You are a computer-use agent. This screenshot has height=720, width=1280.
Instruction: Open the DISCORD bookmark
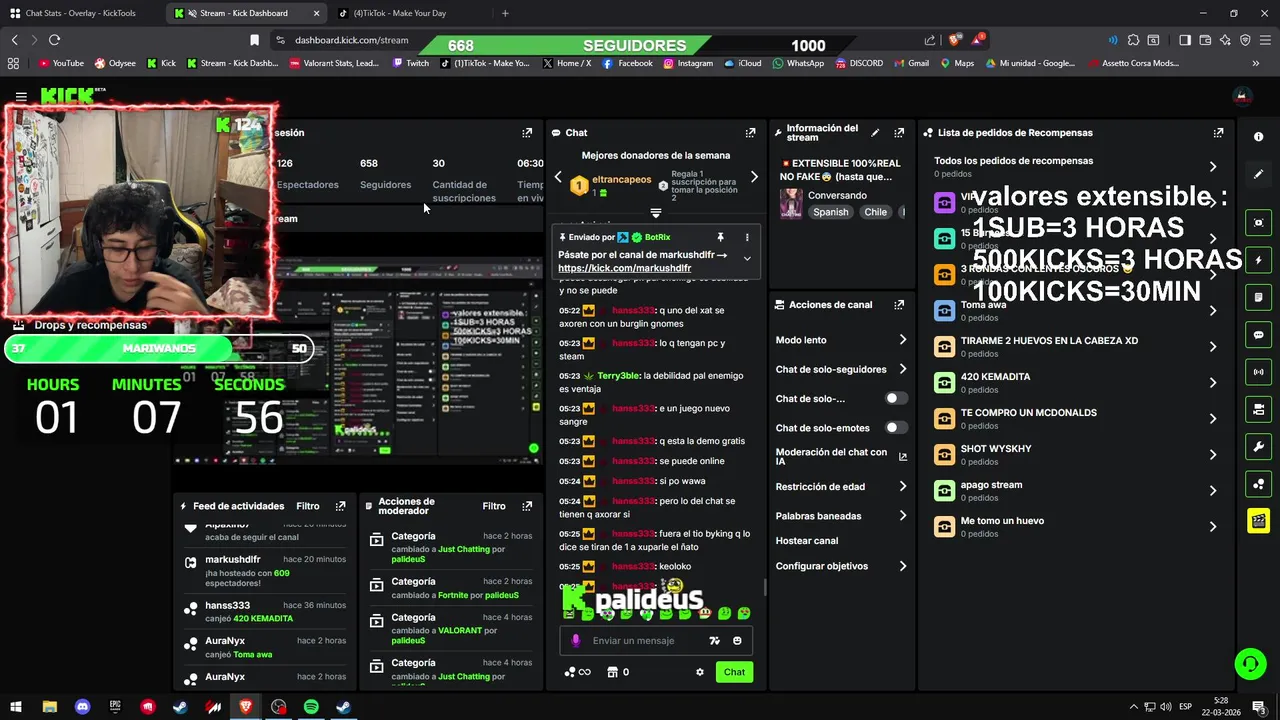tap(859, 63)
